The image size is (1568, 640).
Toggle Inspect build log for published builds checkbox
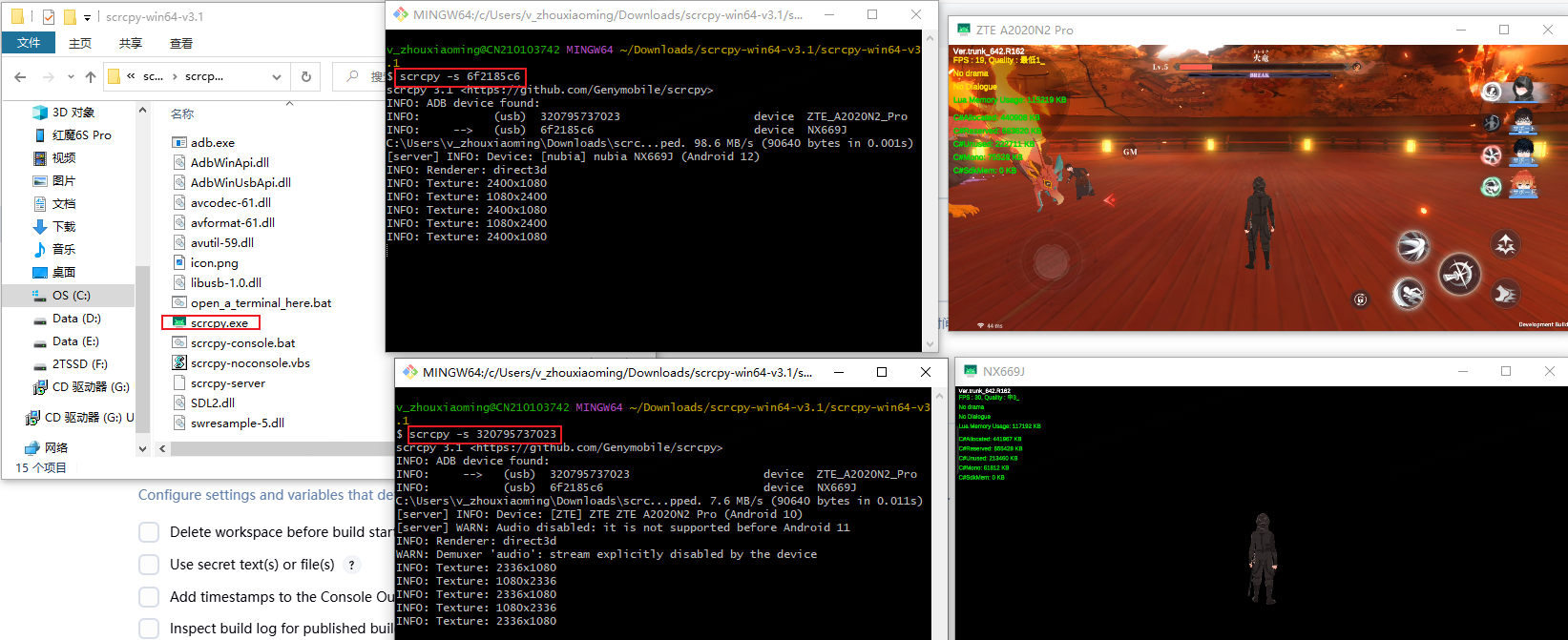(x=149, y=629)
